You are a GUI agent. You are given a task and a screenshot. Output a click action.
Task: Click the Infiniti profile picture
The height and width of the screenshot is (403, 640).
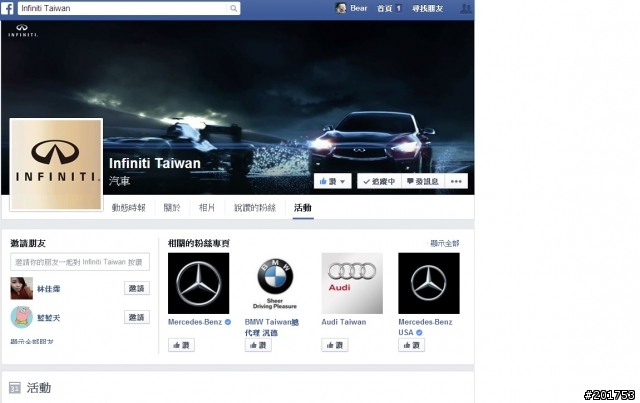56,165
